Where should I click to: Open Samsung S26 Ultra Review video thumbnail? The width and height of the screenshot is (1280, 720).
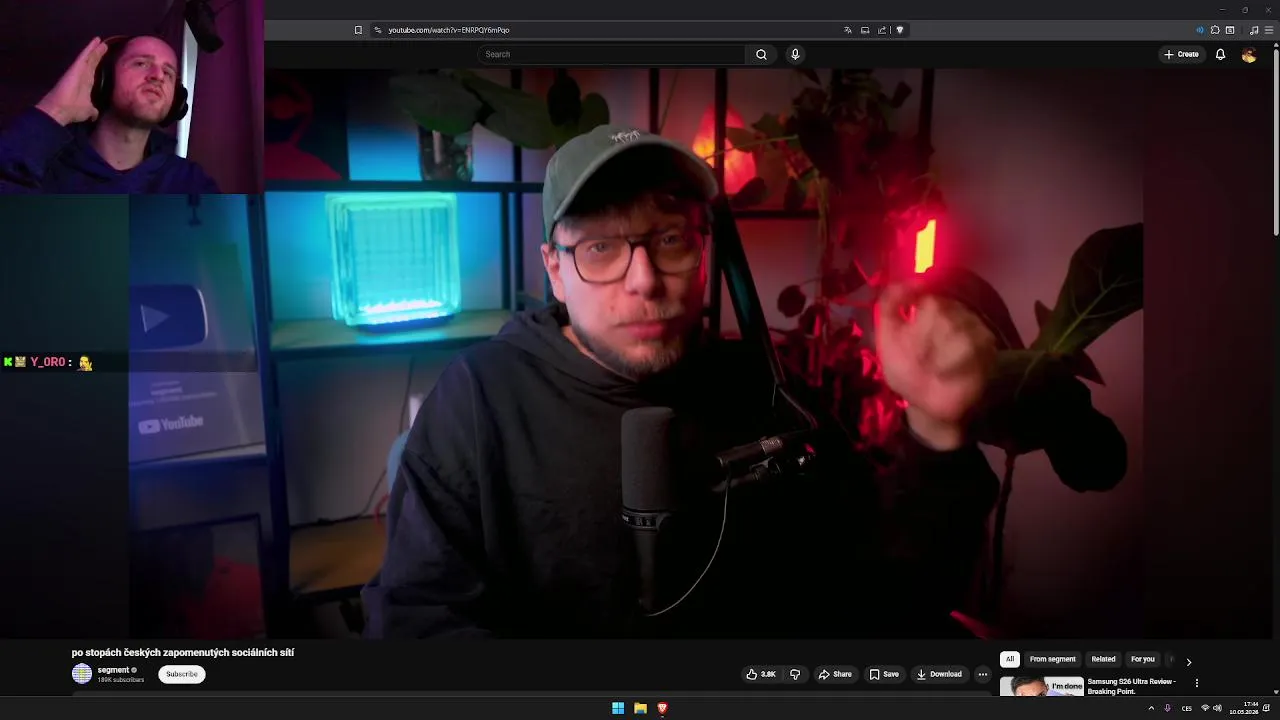(1041, 686)
